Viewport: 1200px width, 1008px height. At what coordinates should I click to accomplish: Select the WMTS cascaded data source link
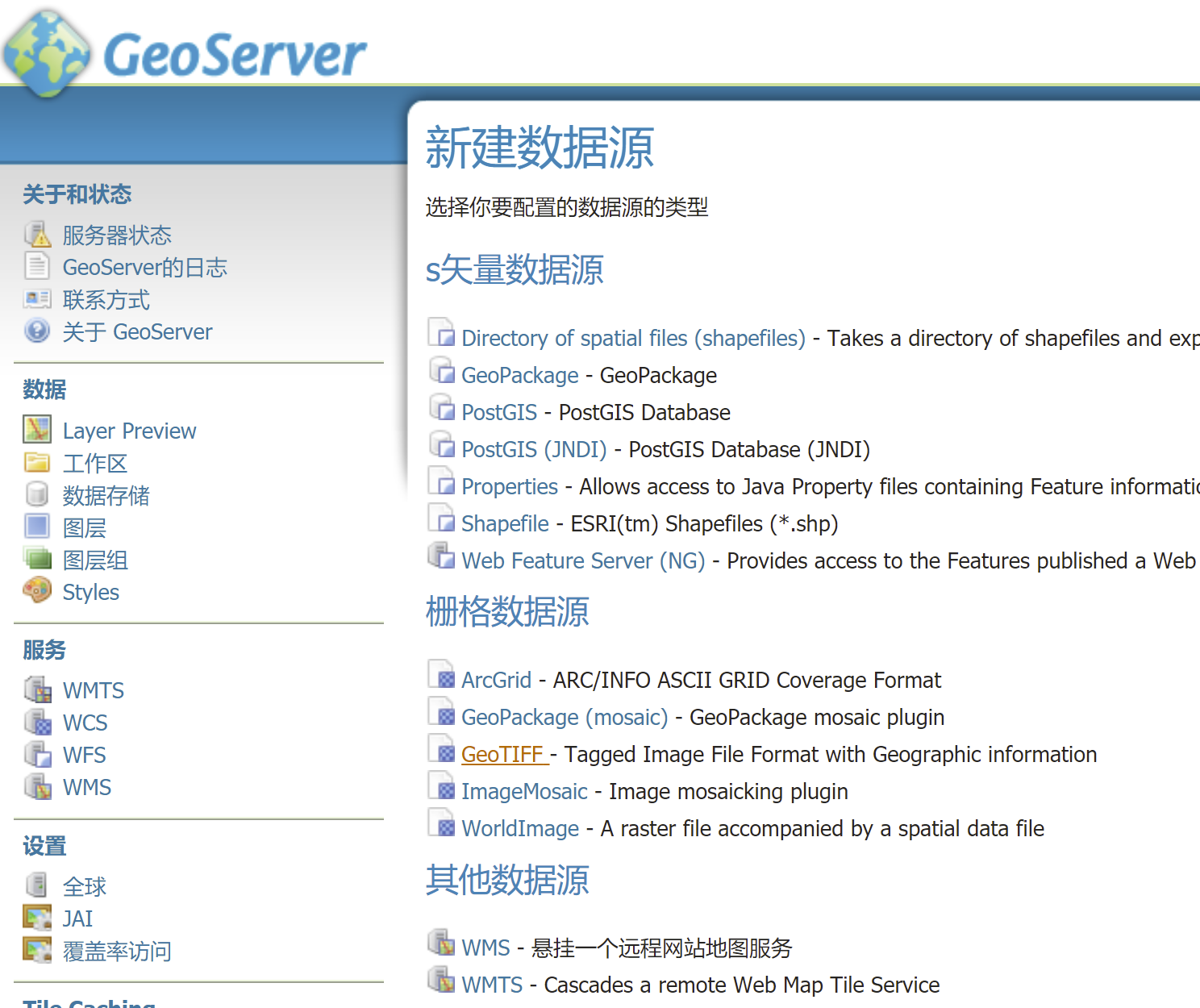(492, 985)
